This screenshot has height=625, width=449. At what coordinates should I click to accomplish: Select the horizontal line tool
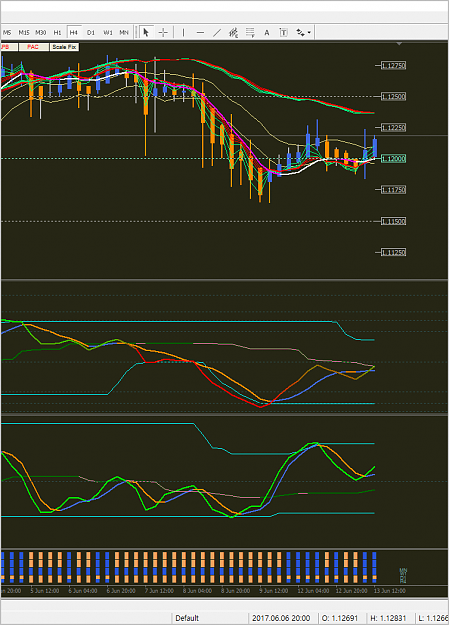click(200, 32)
